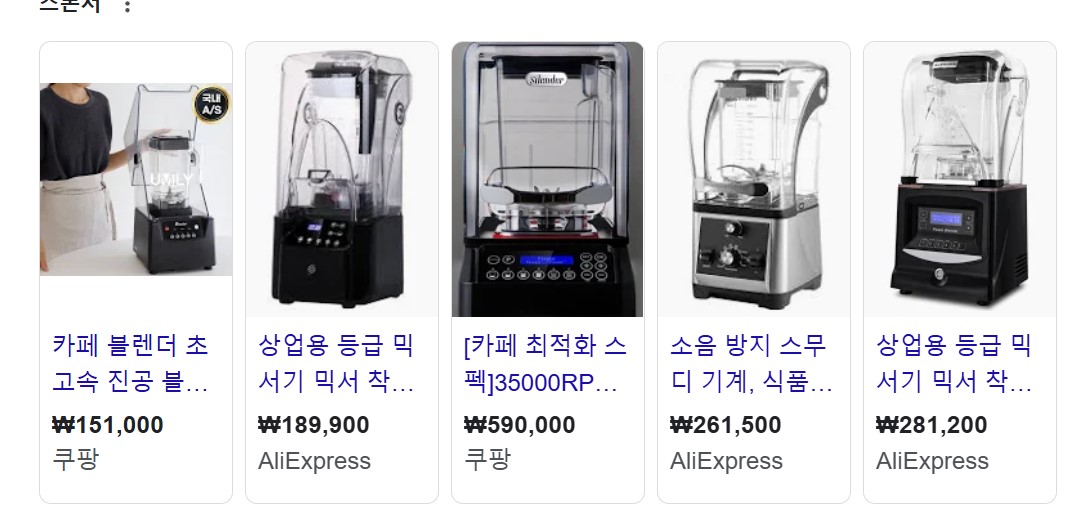Open ₩189,900 listing titled 상업용 등급 믹서기
Image resolution: width=1067 pixels, height=520 pixels.
click(x=336, y=364)
